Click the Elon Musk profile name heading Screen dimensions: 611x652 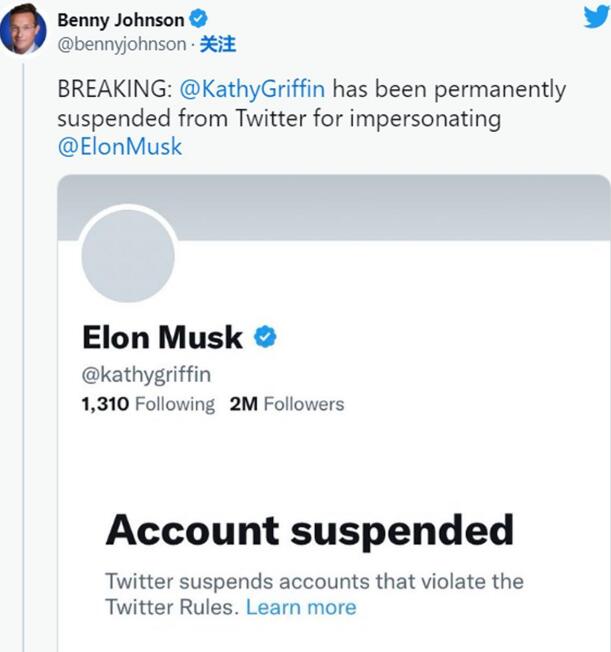pyautogui.click(x=161, y=337)
